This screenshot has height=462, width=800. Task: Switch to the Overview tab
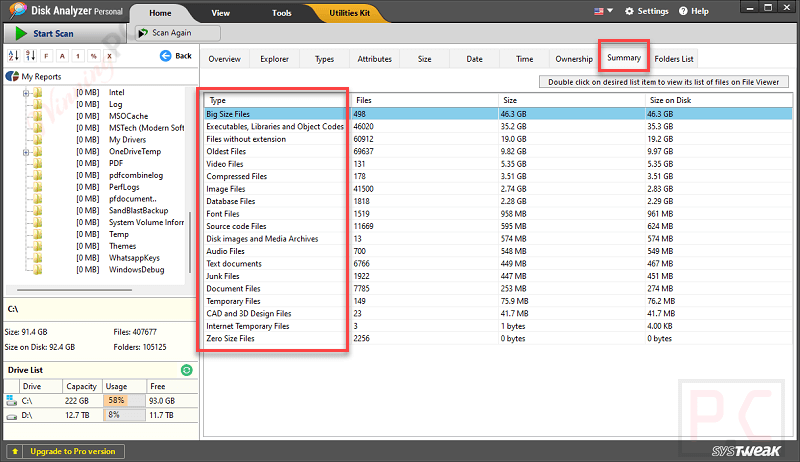(224, 59)
